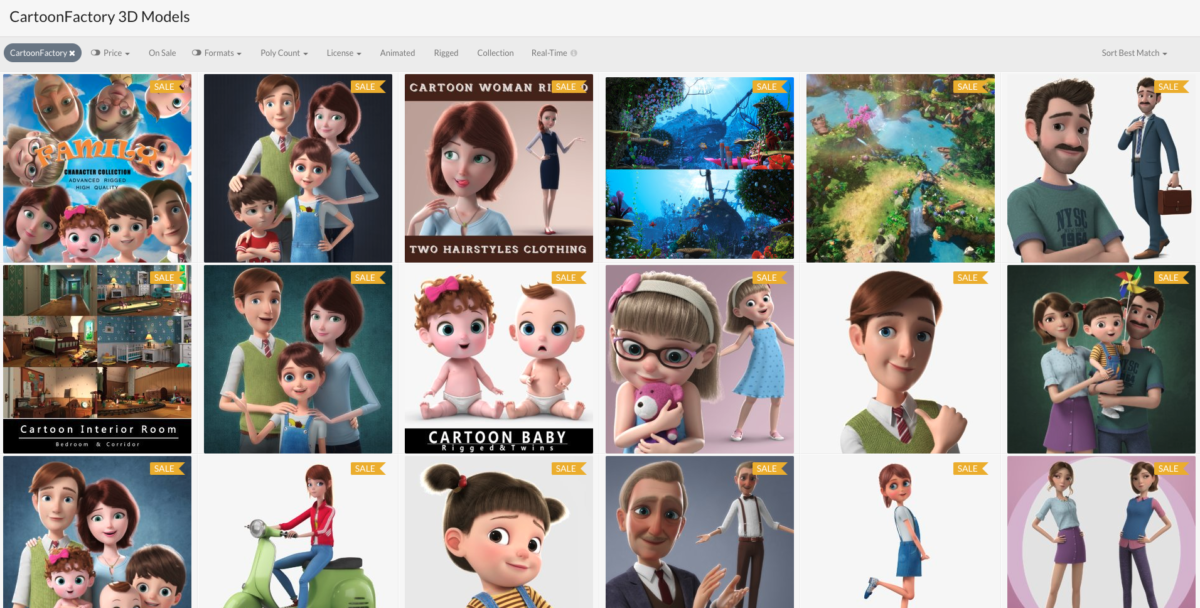Enable the Rigged filter
The image size is (1200, 608).
coord(446,53)
